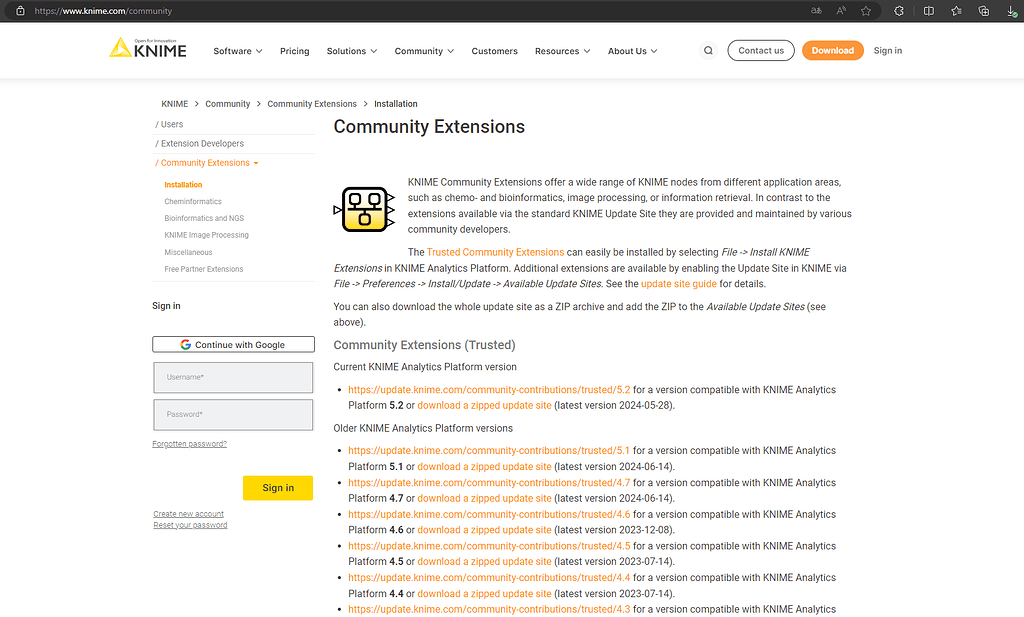Go to Community Extensions breadcrumb link
Viewport: 1024px width, 617px height.
(x=312, y=104)
